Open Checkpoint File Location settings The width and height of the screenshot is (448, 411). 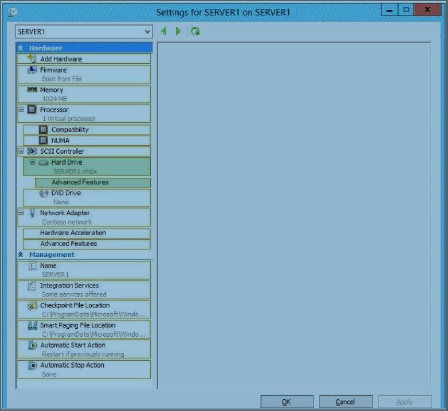tap(84, 310)
